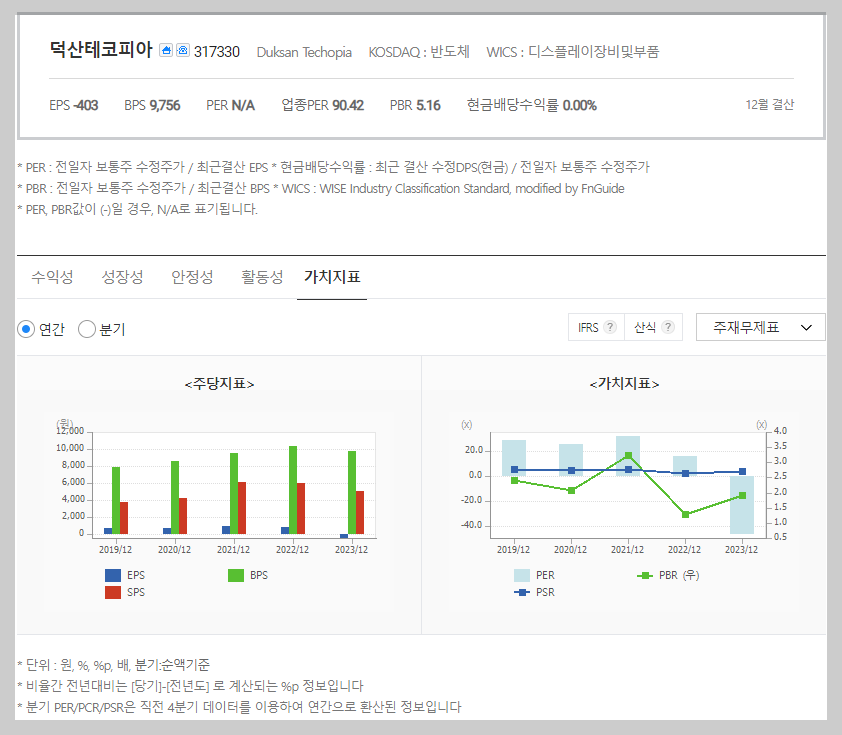Click the <주당지표> chart title
842x735 pixels.
219,384
